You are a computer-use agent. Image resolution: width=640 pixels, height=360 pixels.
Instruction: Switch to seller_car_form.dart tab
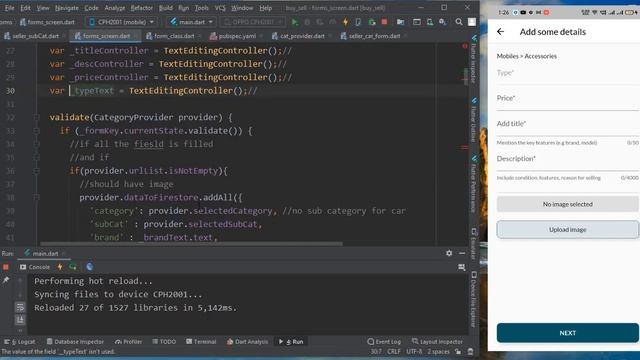[373, 36]
